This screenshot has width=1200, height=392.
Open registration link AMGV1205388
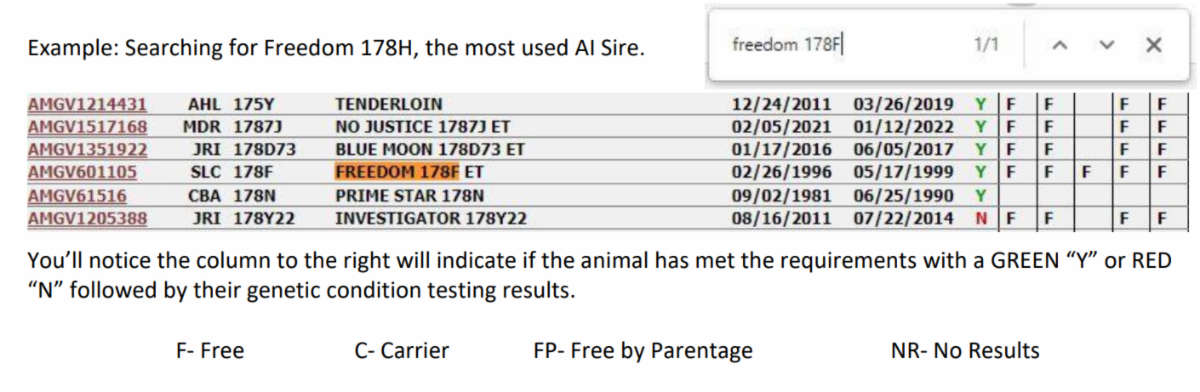pyautogui.click(x=87, y=218)
